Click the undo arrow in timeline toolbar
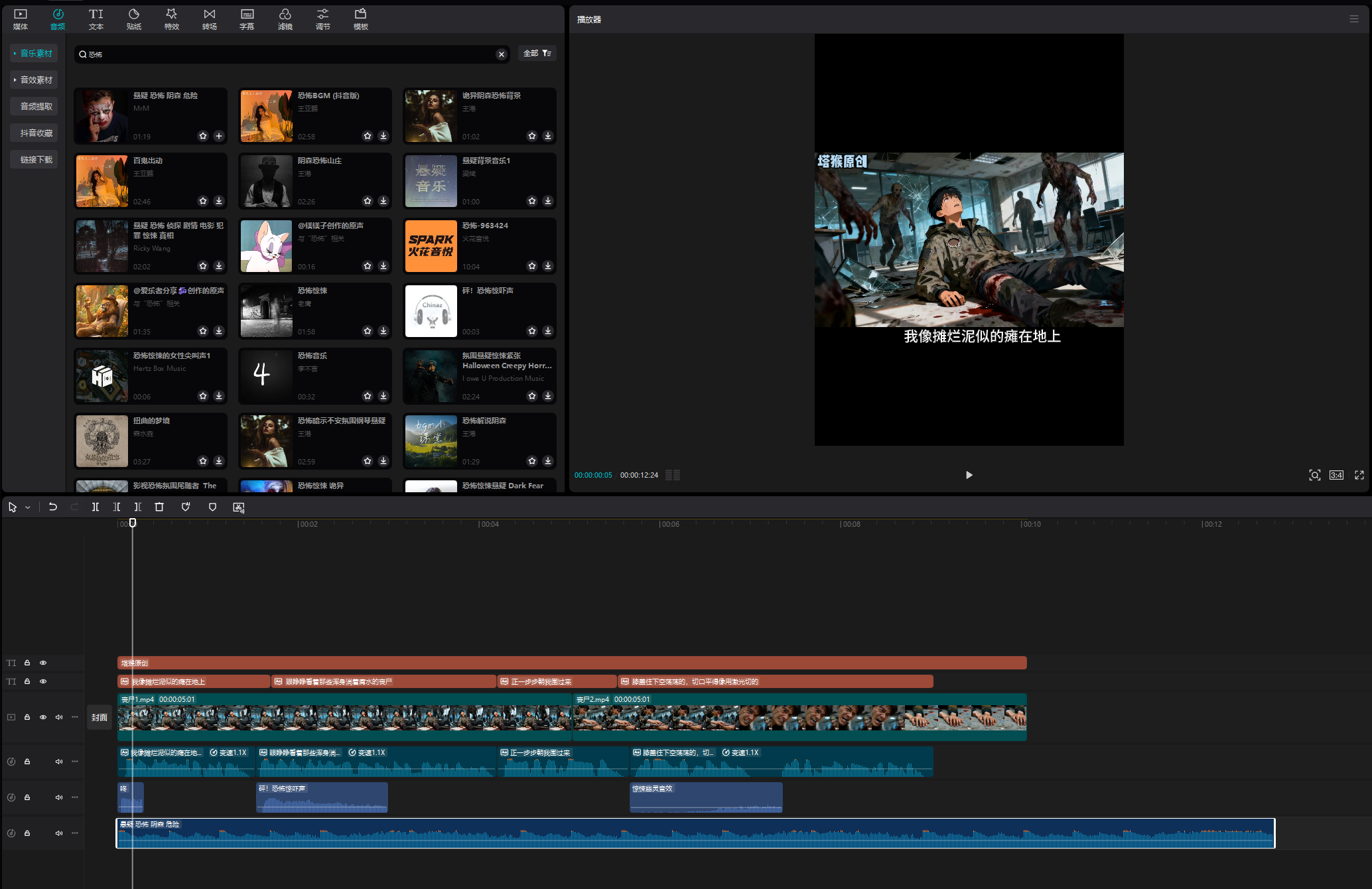The image size is (1372, 889). [x=53, y=507]
